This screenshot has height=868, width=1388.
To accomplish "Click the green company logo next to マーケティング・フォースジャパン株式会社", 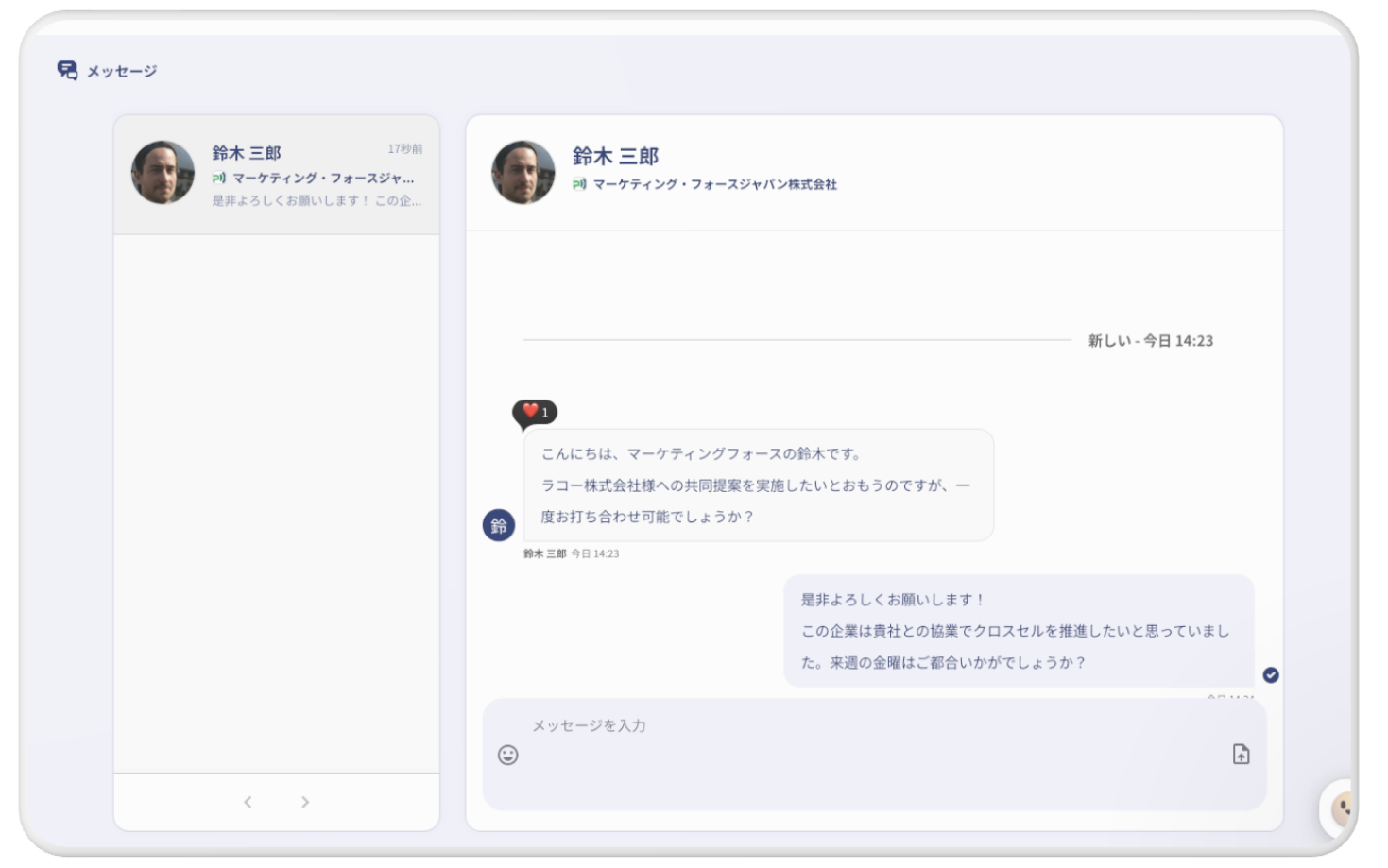I will point(578,185).
